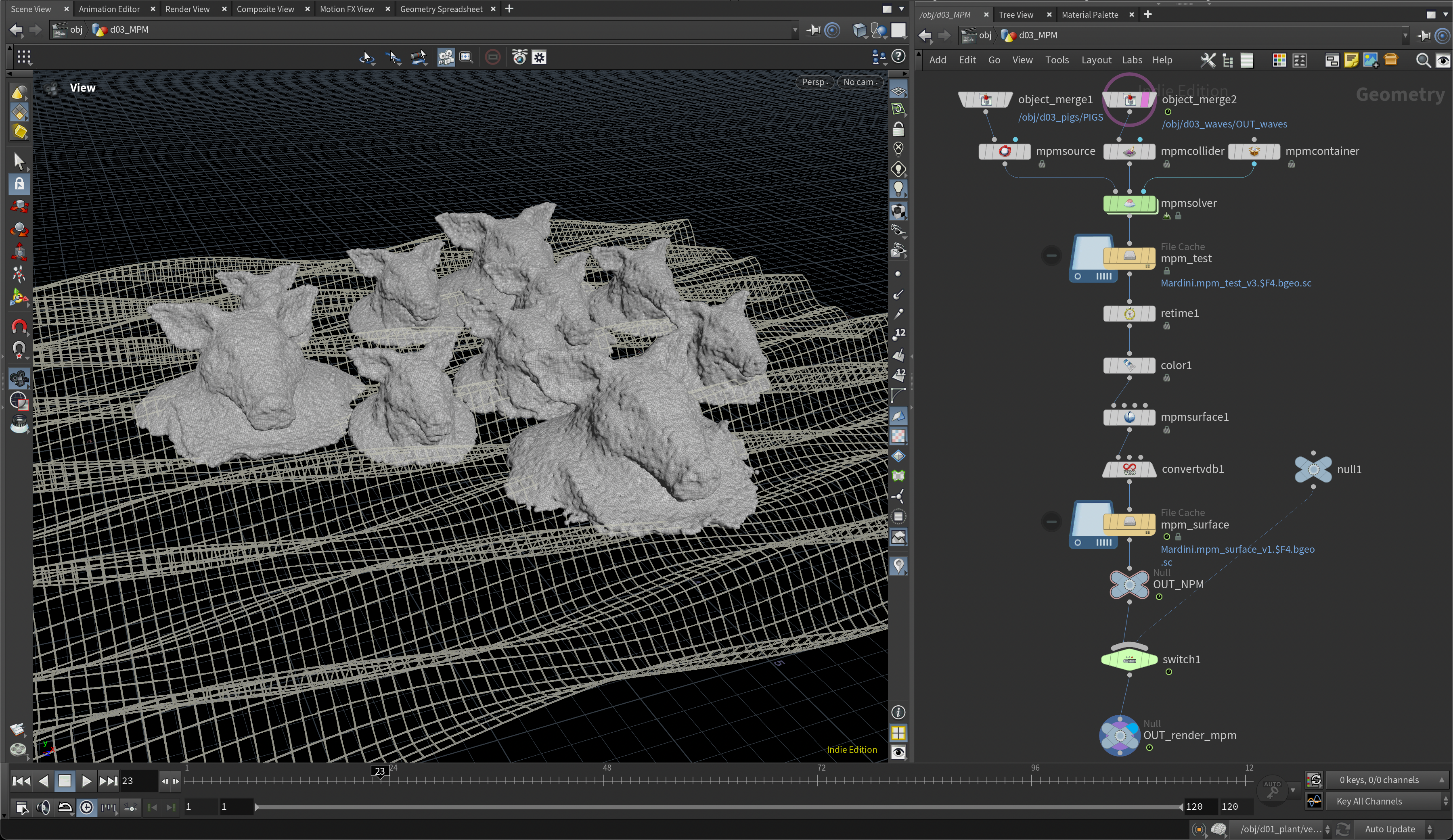The image size is (1453, 840).
Task: Switch to the Geometry Spreadsheet tab
Action: [x=440, y=9]
